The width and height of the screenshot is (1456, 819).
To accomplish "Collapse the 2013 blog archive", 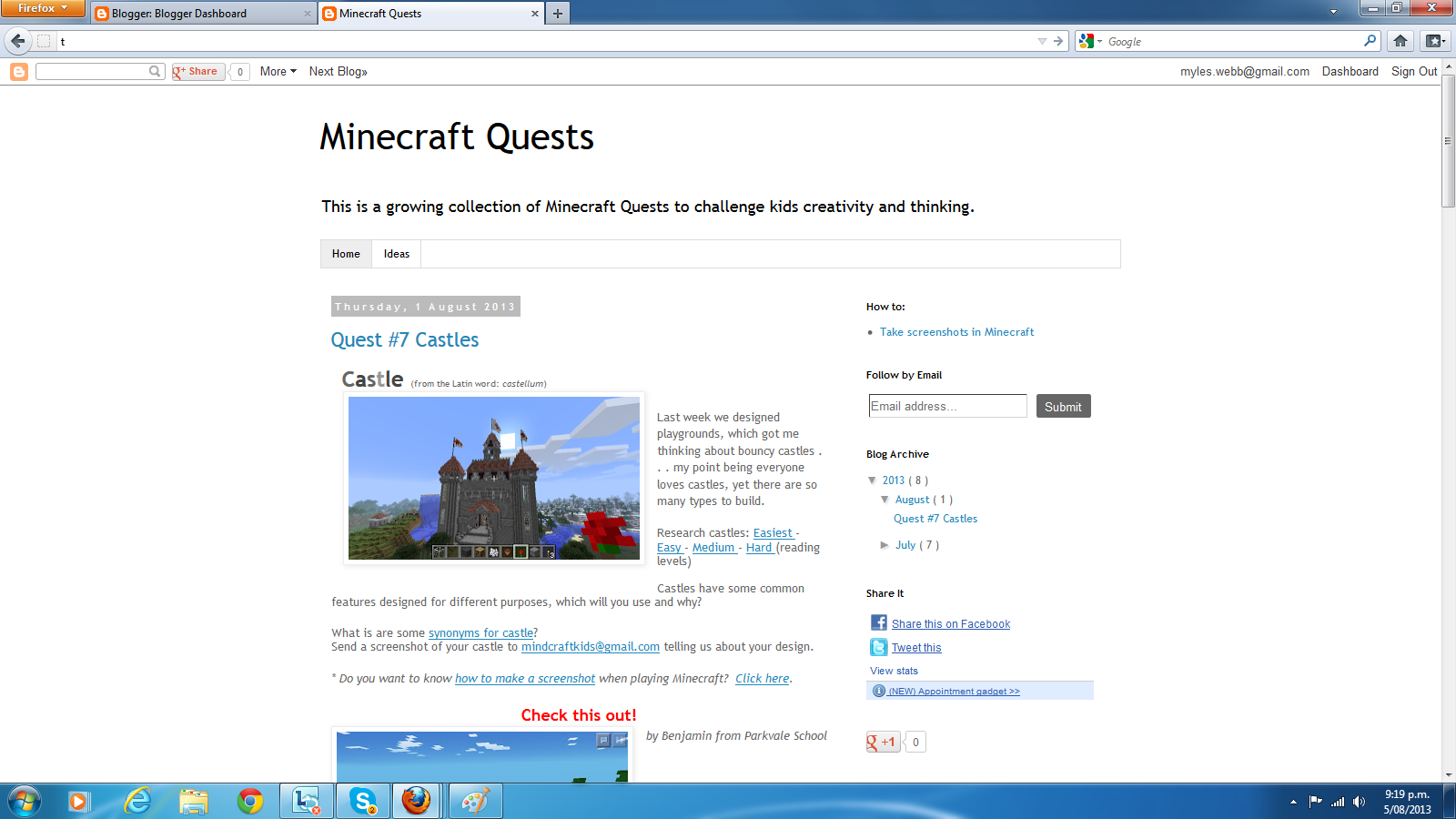I will (872, 480).
